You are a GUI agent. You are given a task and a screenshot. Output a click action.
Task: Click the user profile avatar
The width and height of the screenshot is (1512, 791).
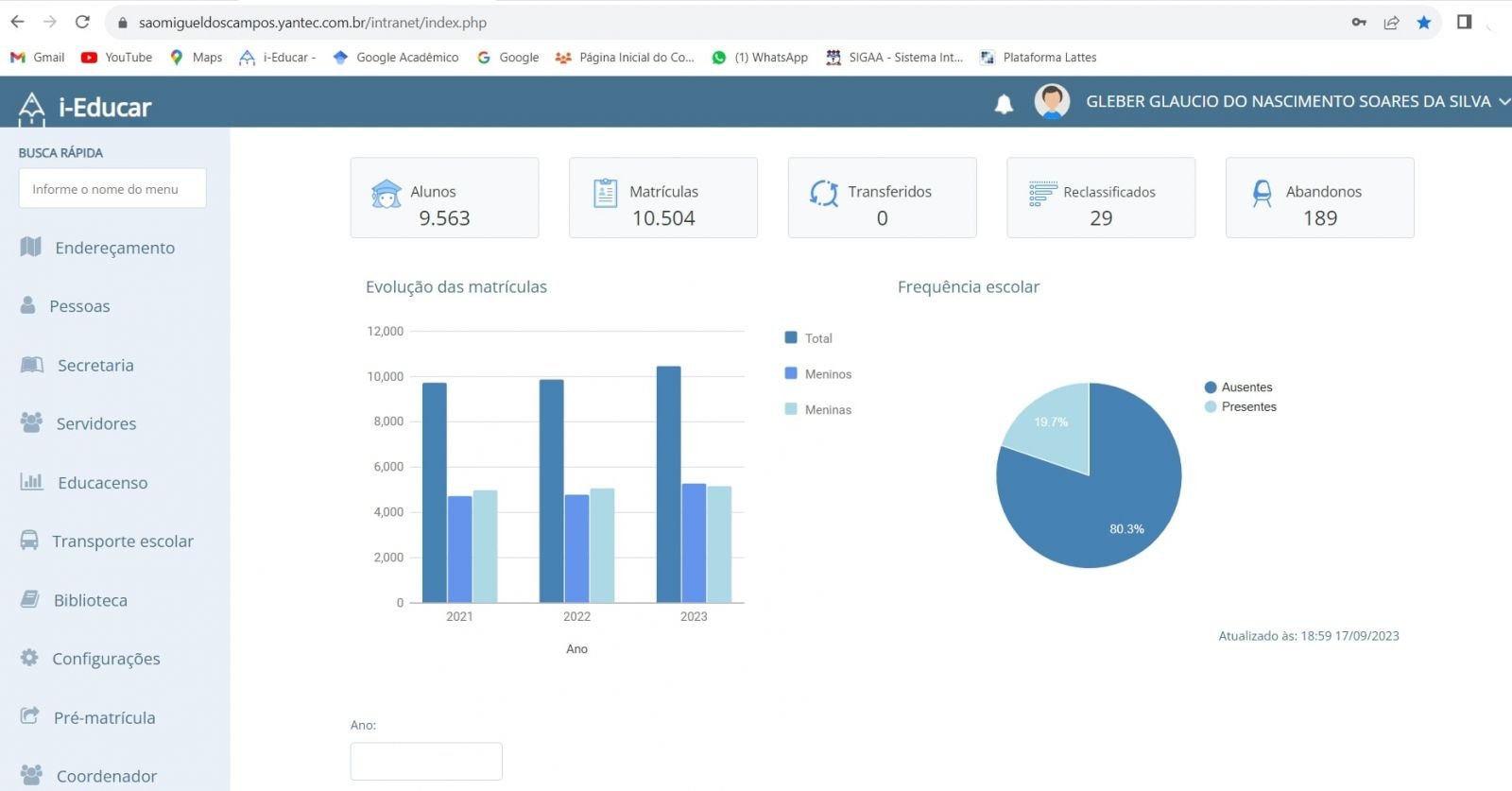[1052, 101]
